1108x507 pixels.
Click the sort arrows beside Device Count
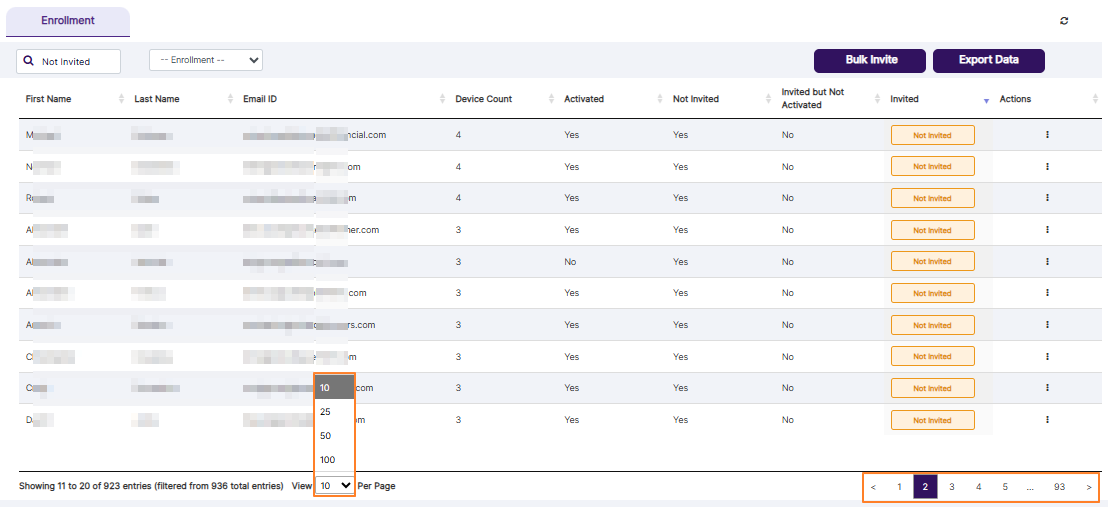pyautogui.click(x=551, y=99)
